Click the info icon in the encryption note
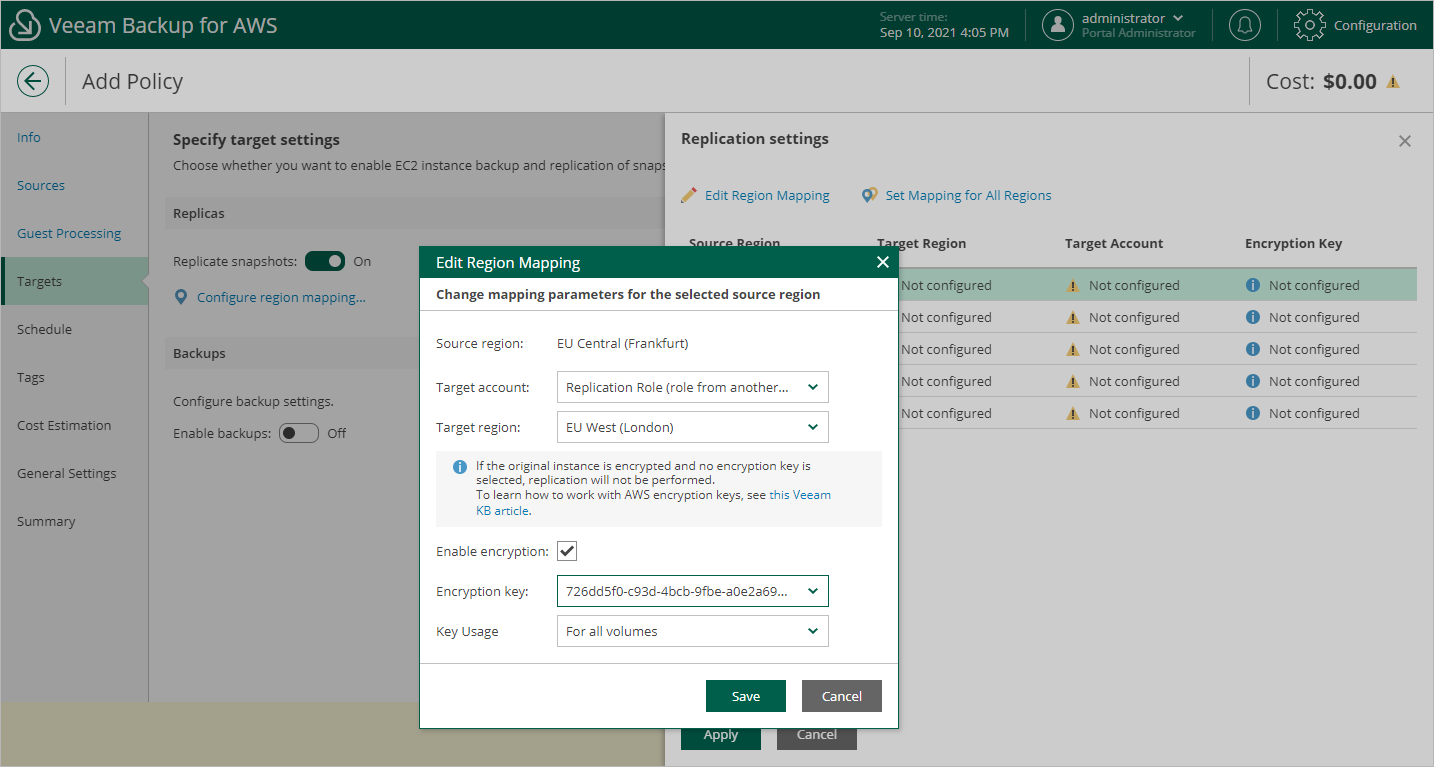1434x767 pixels. coord(460,467)
